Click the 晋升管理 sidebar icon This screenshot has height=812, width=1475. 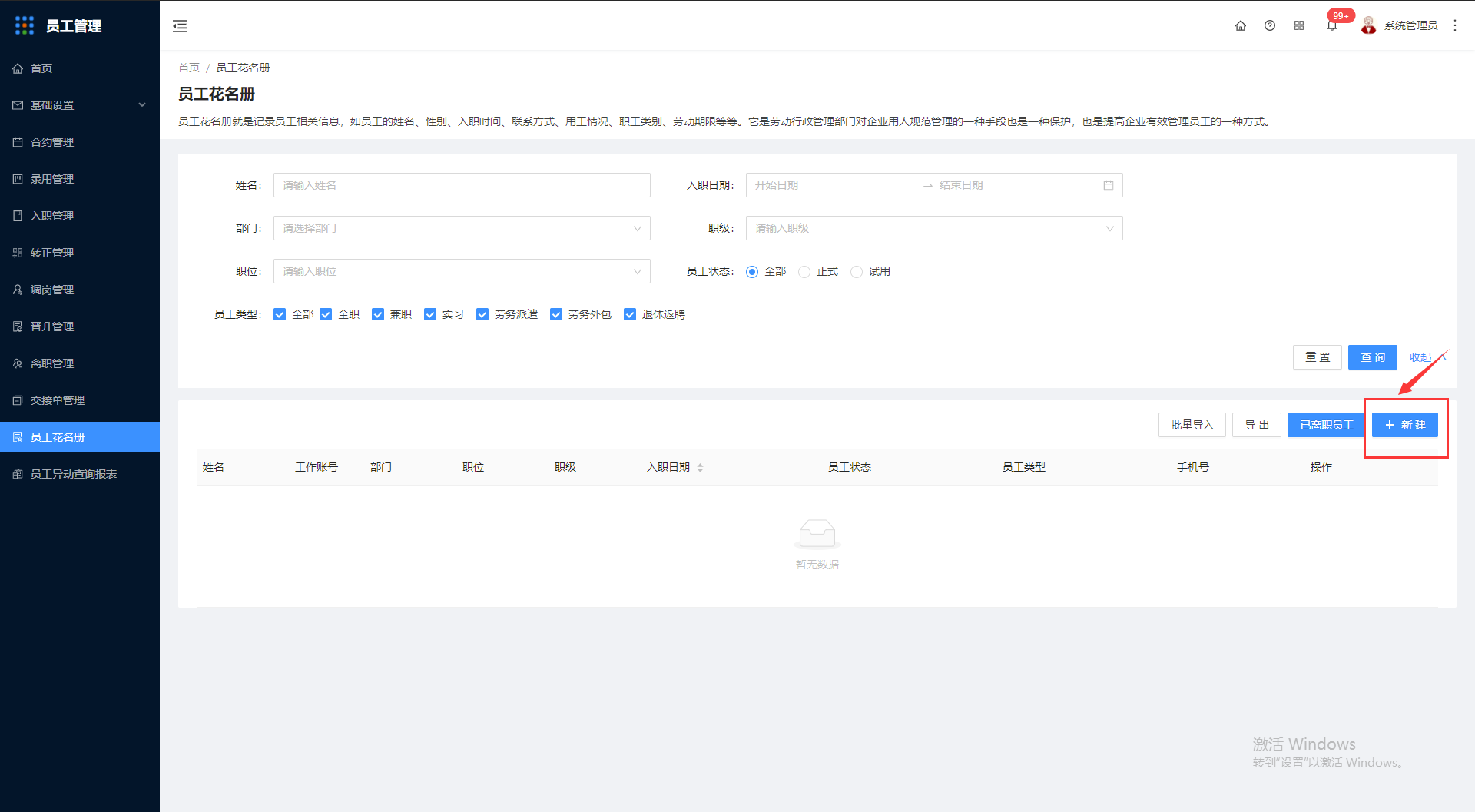pyautogui.click(x=18, y=326)
